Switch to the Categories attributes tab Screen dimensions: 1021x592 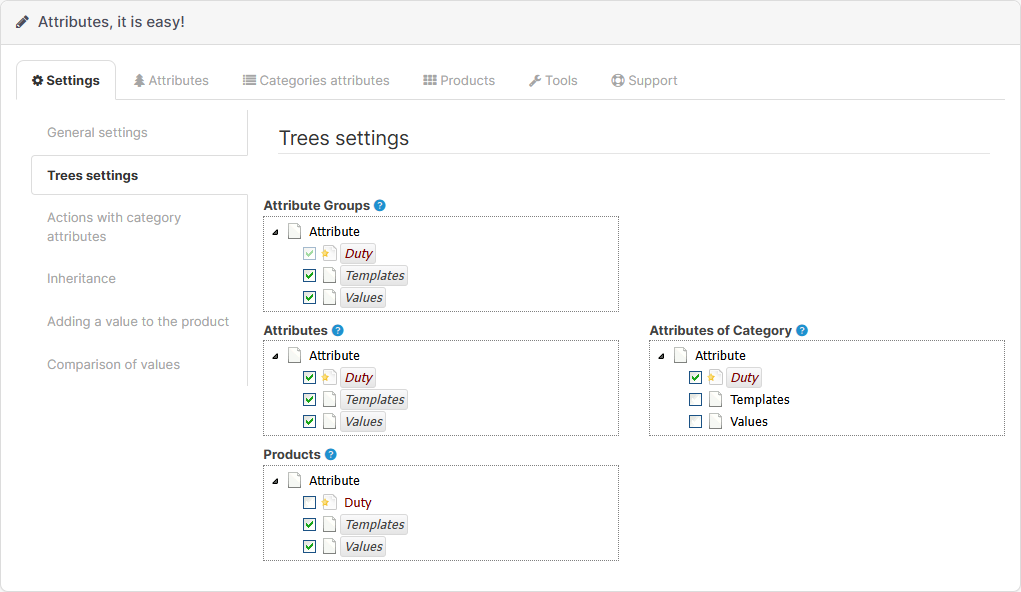click(x=316, y=81)
